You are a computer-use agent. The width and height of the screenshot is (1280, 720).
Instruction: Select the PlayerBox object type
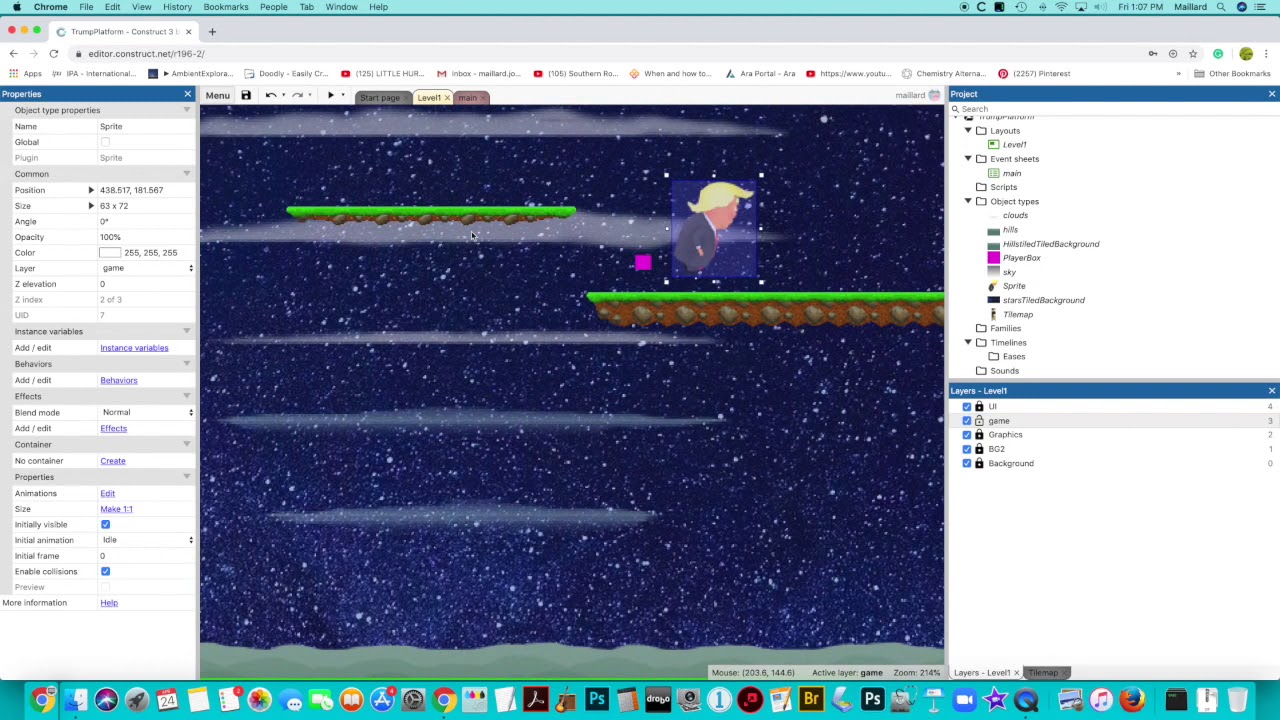[x=1021, y=258]
